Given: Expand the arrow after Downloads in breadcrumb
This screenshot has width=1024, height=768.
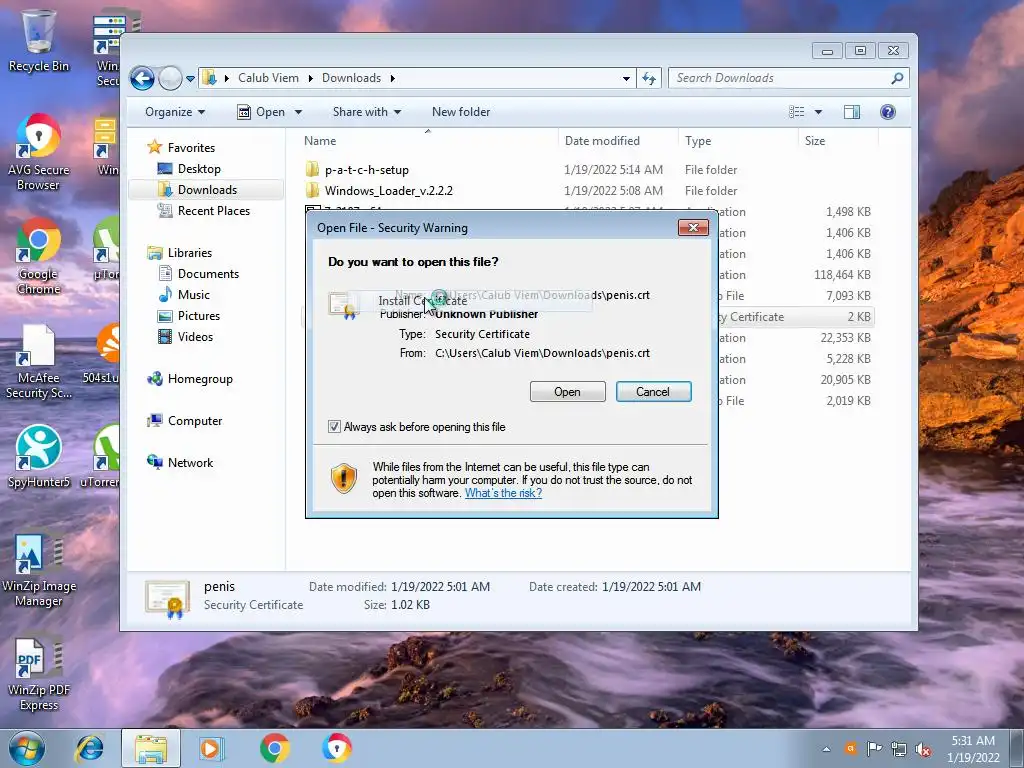Looking at the screenshot, I should pos(392,78).
